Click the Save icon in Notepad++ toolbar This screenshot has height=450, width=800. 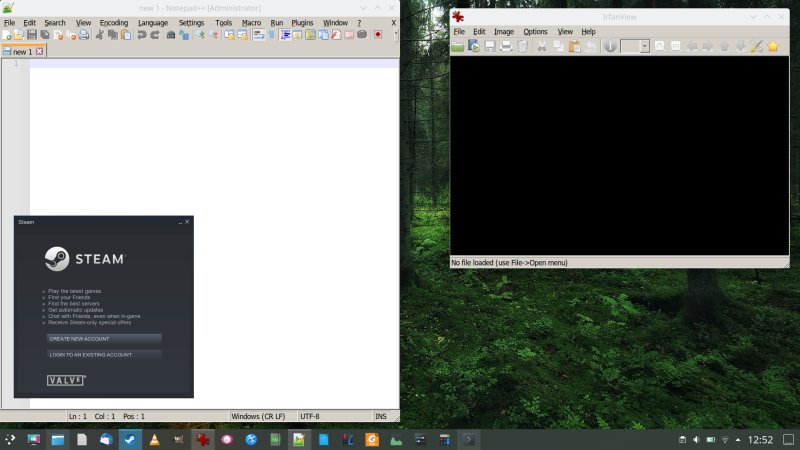coord(32,35)
